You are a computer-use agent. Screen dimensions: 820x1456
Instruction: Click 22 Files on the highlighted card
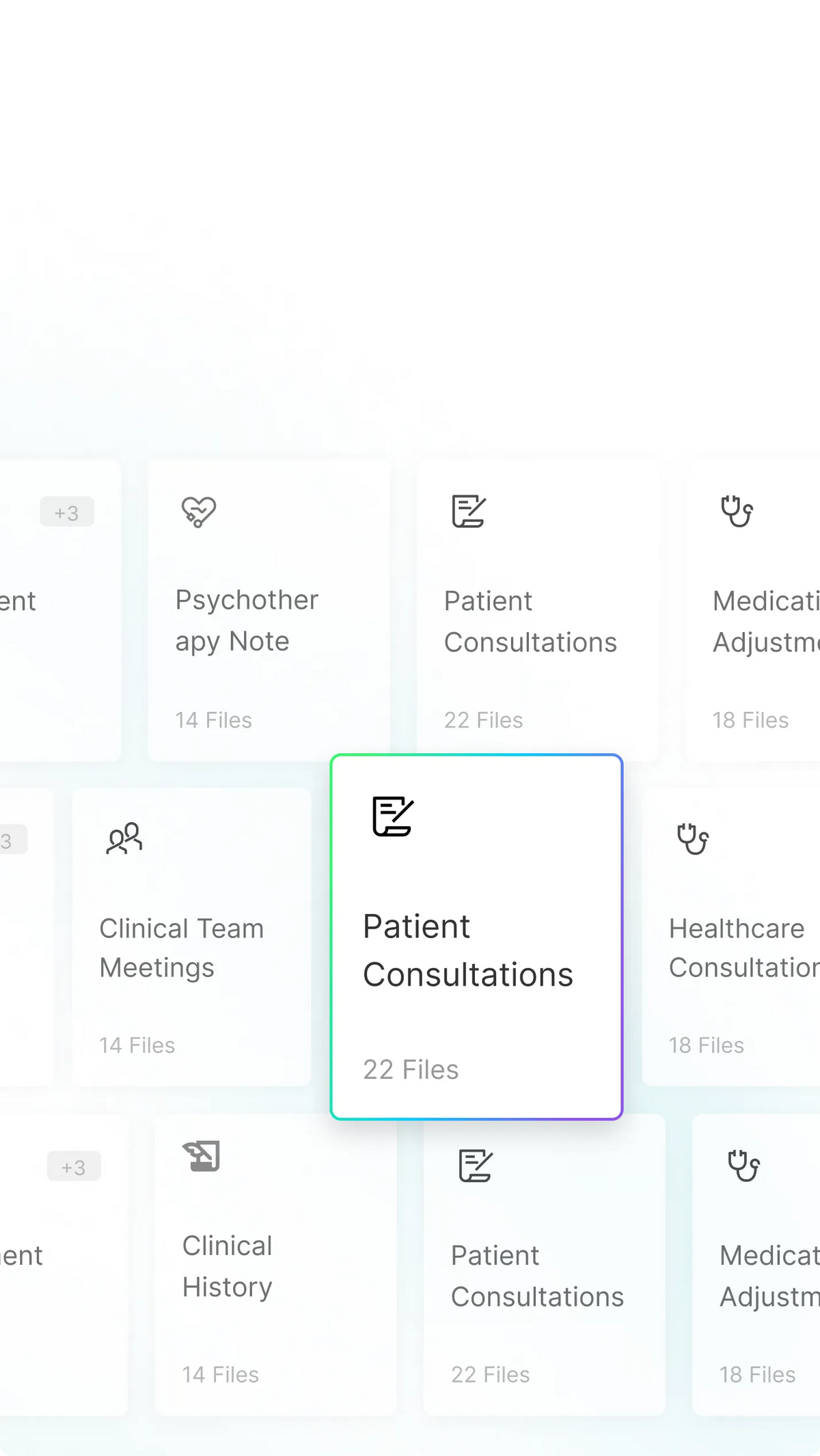coord(411,1070)
